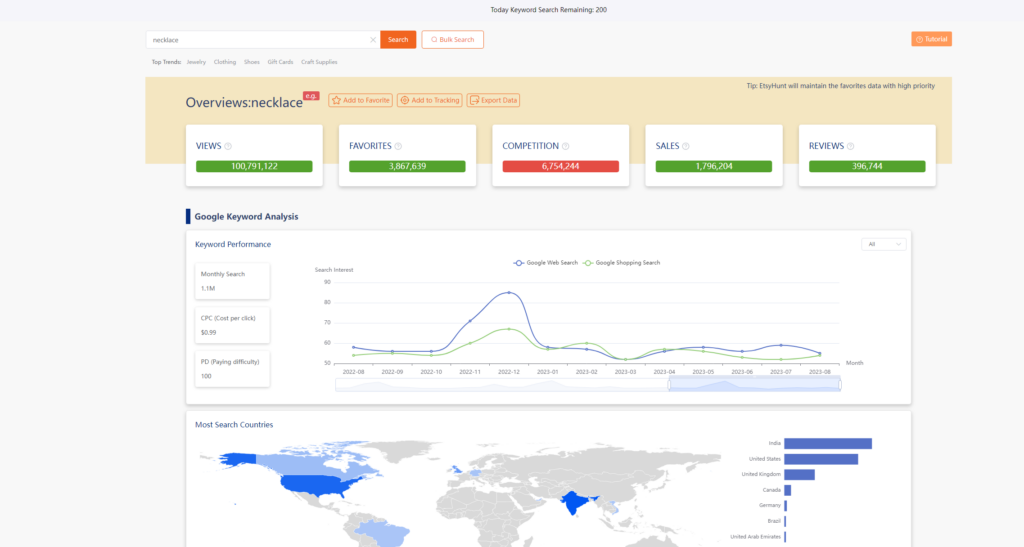
Task: Click the star Add to Favorite button
Action: point(360,100)
